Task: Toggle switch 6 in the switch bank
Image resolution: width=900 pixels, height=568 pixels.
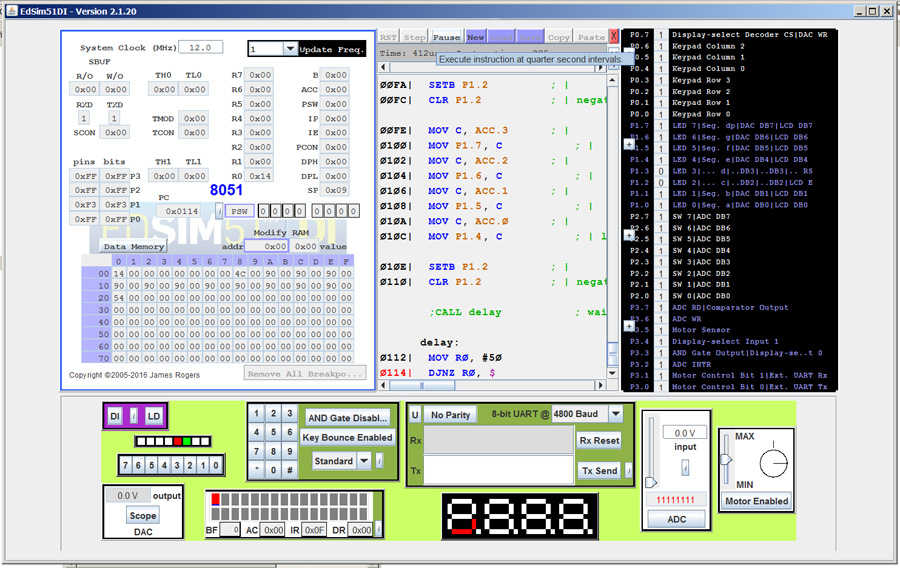Action: click(x=138, y=465)
